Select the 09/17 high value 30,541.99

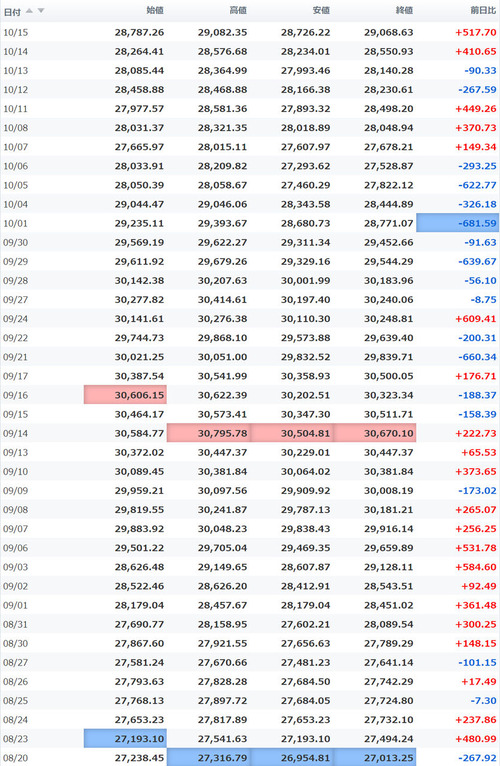222,376
